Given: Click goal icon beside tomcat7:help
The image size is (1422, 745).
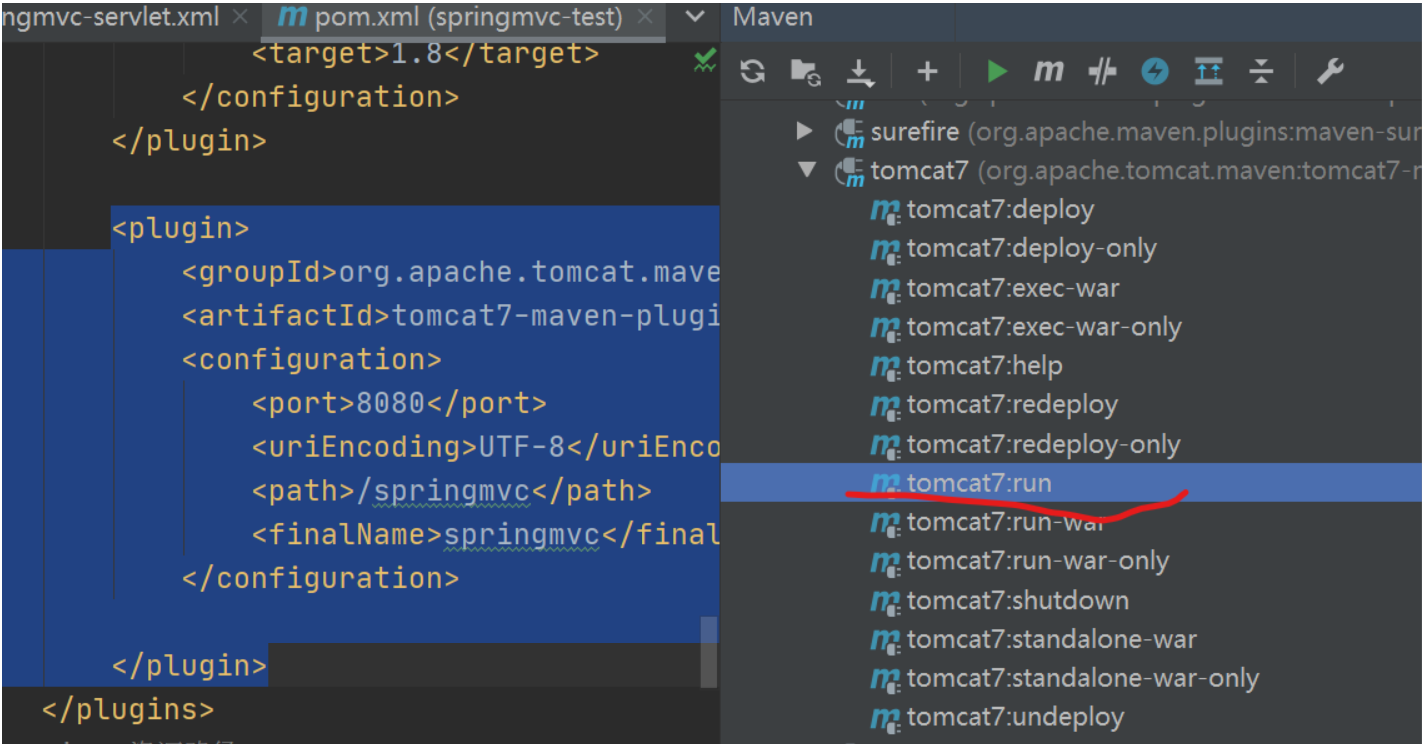Looking at the screenshot, I should tap(885, 367).
